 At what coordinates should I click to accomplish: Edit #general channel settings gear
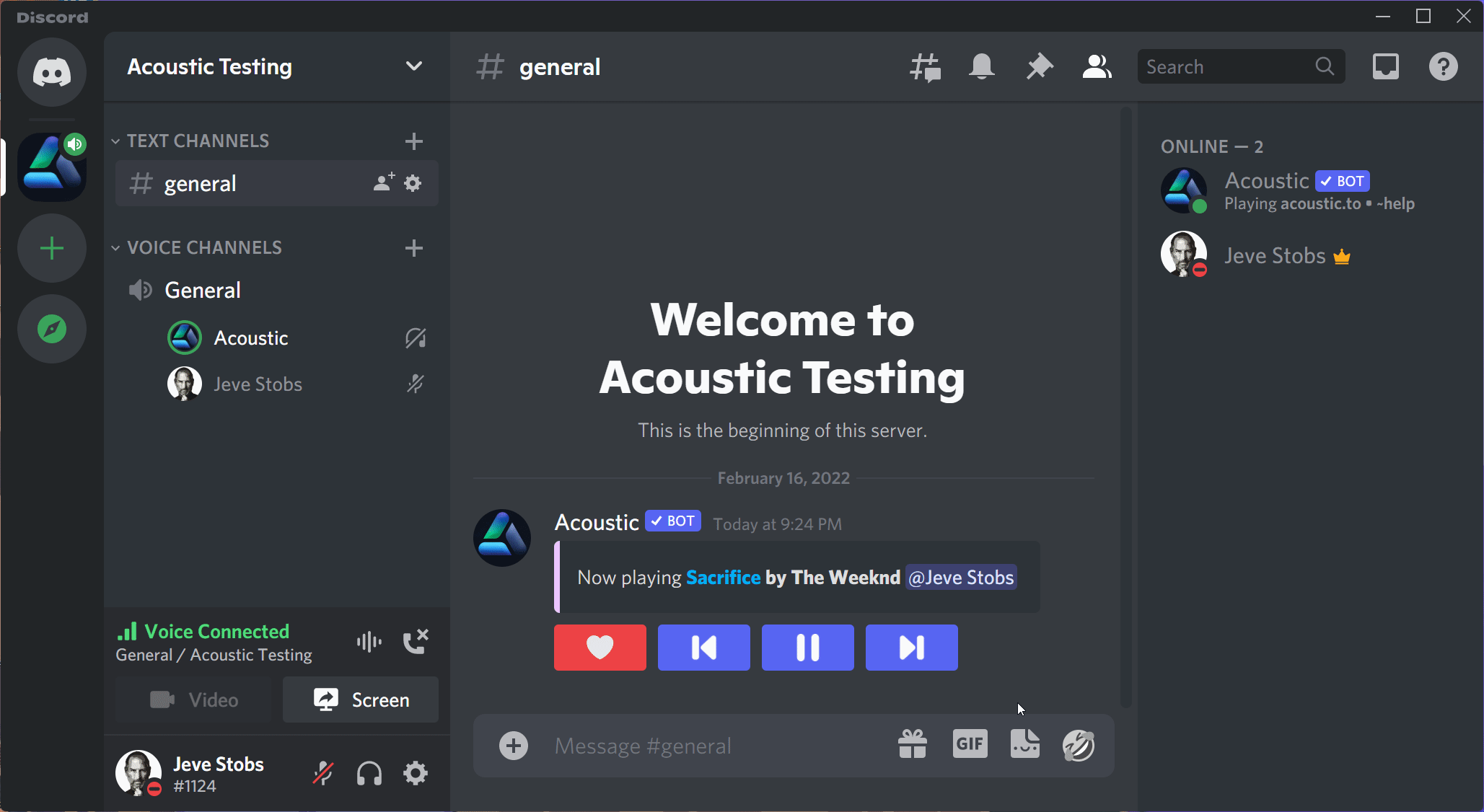tap(413, 183)
